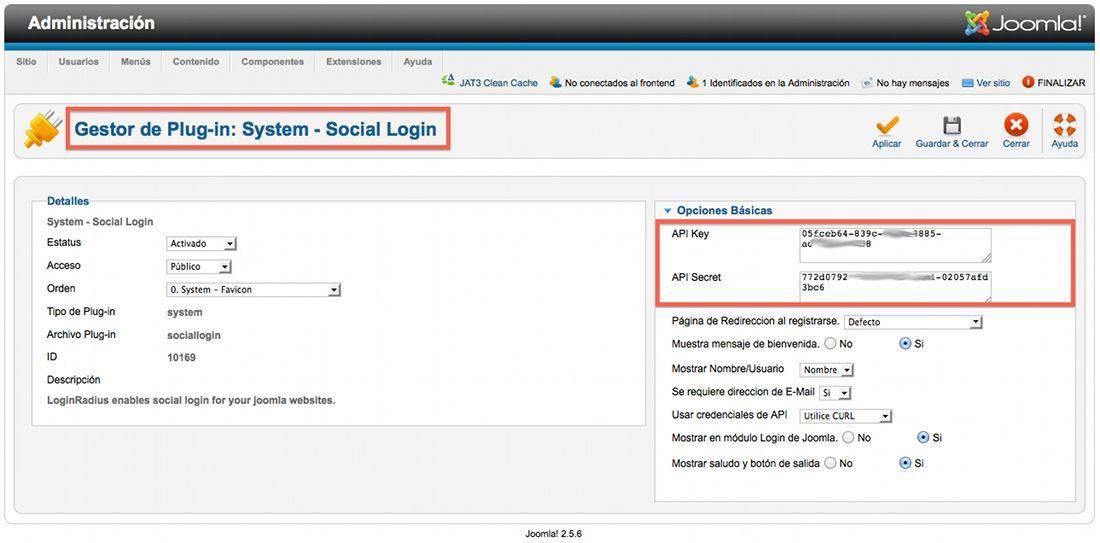This screenshot has height=543, width=1100.
Task: Click the JAT3 Clean Cache icon
Action: point(448,81)
